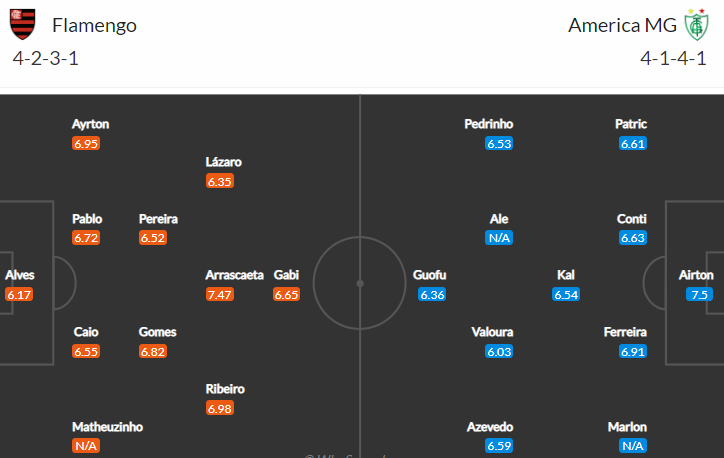The width and height of the screenshot is (724, 458).
Task: Click Valoura's 6.03 rating badge
Action: pos(499,352)
